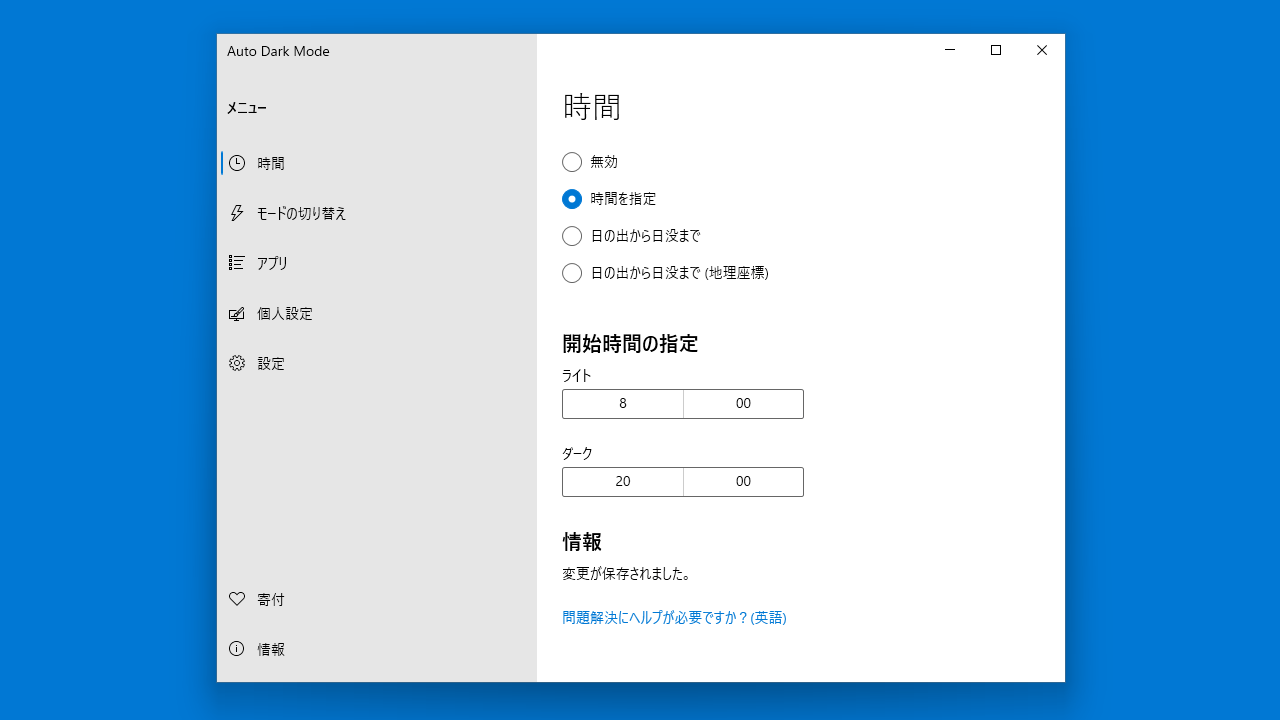Screen dimensions: 1280x720
Task: Open the アプリ menu entry
Action: (377, 263)
